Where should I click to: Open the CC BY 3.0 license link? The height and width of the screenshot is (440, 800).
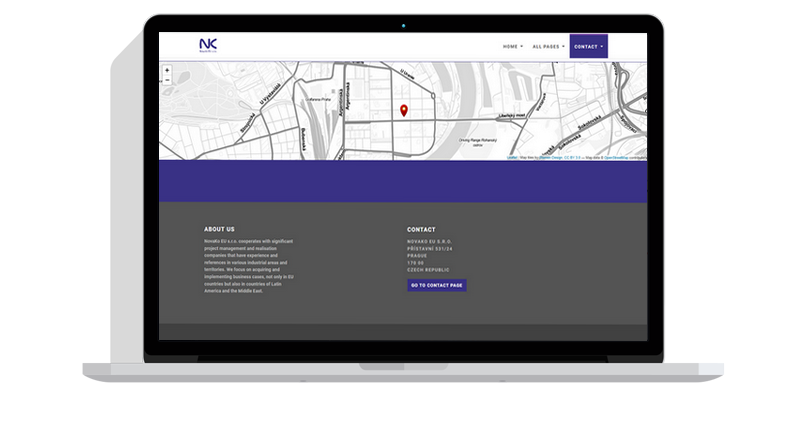[x=573, y=157]
